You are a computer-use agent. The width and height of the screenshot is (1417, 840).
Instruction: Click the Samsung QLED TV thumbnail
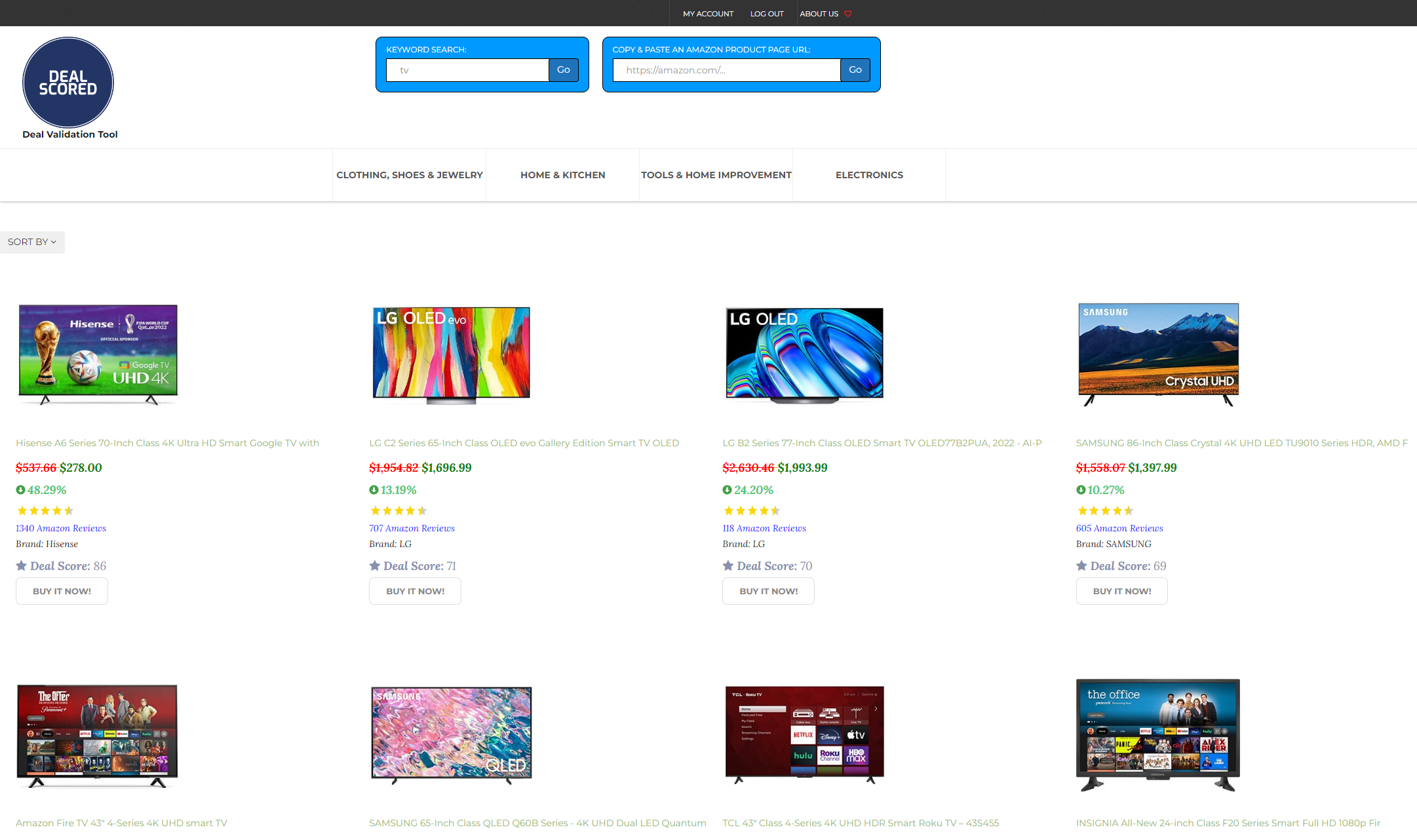click(452, 735)
